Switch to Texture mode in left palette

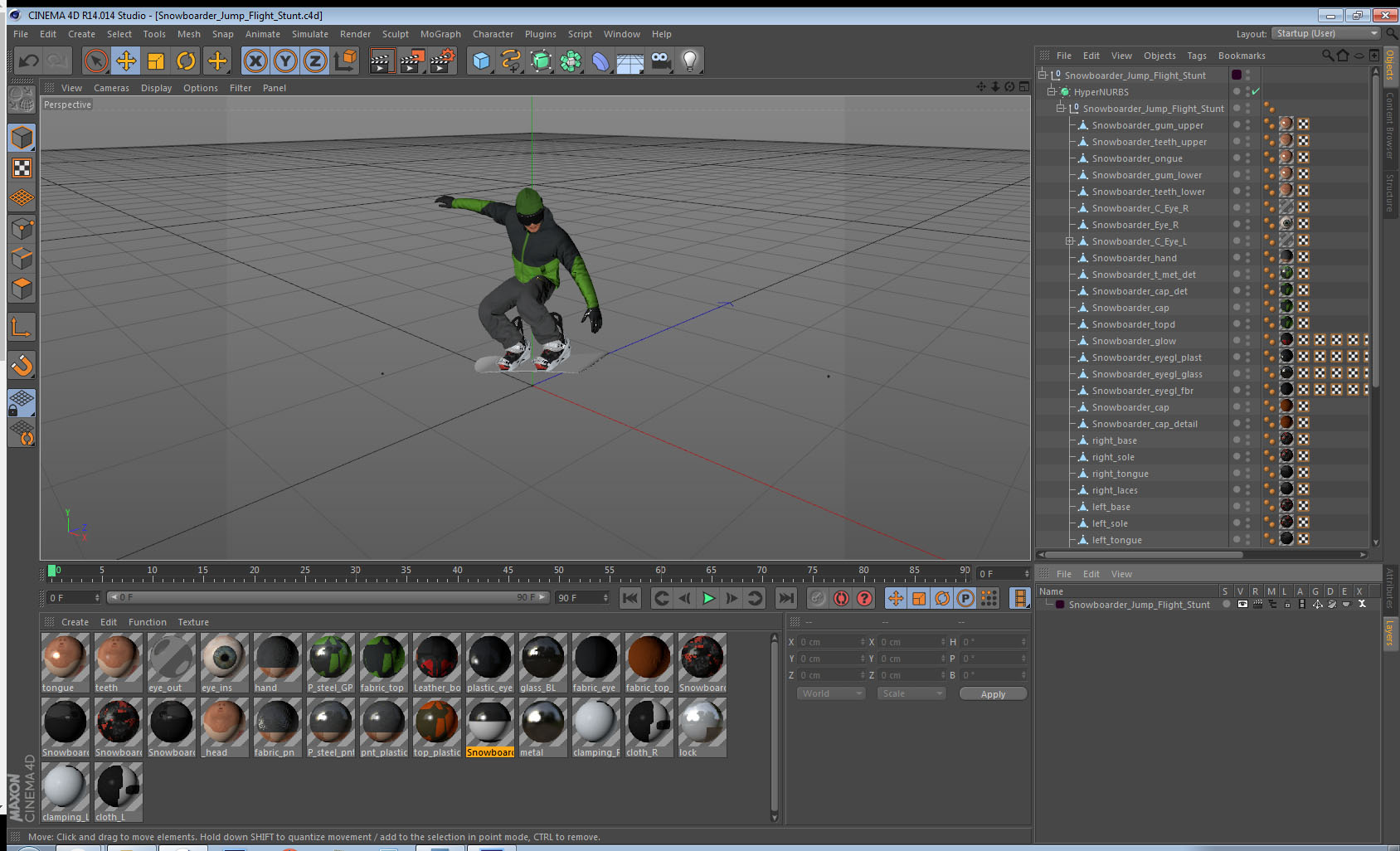(22, 168)
